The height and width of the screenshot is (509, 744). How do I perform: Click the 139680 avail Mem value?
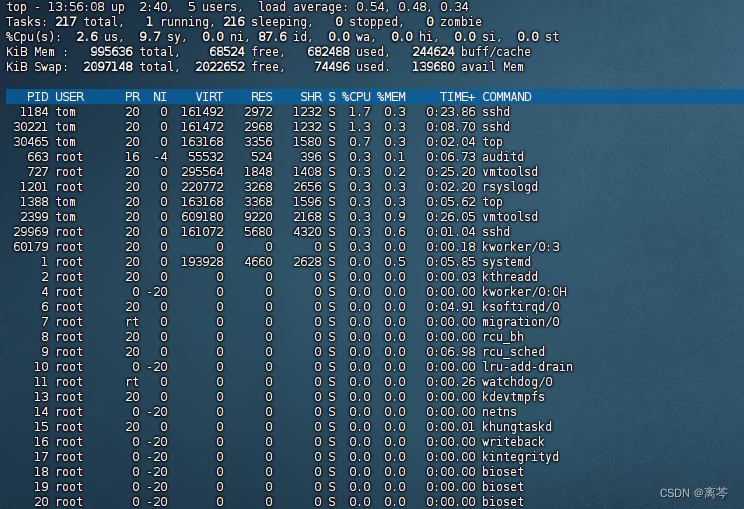click(x=433, y=67)
